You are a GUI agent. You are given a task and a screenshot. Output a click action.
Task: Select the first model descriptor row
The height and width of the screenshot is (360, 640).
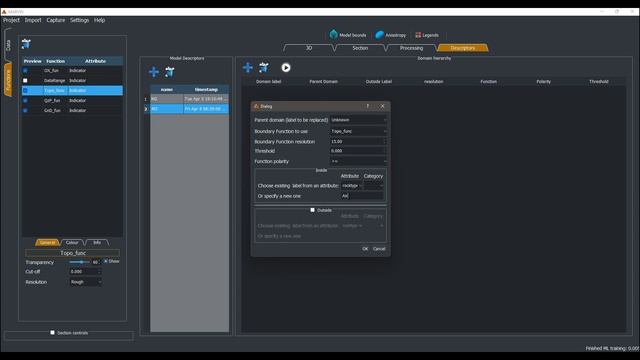tap(189, 99)
